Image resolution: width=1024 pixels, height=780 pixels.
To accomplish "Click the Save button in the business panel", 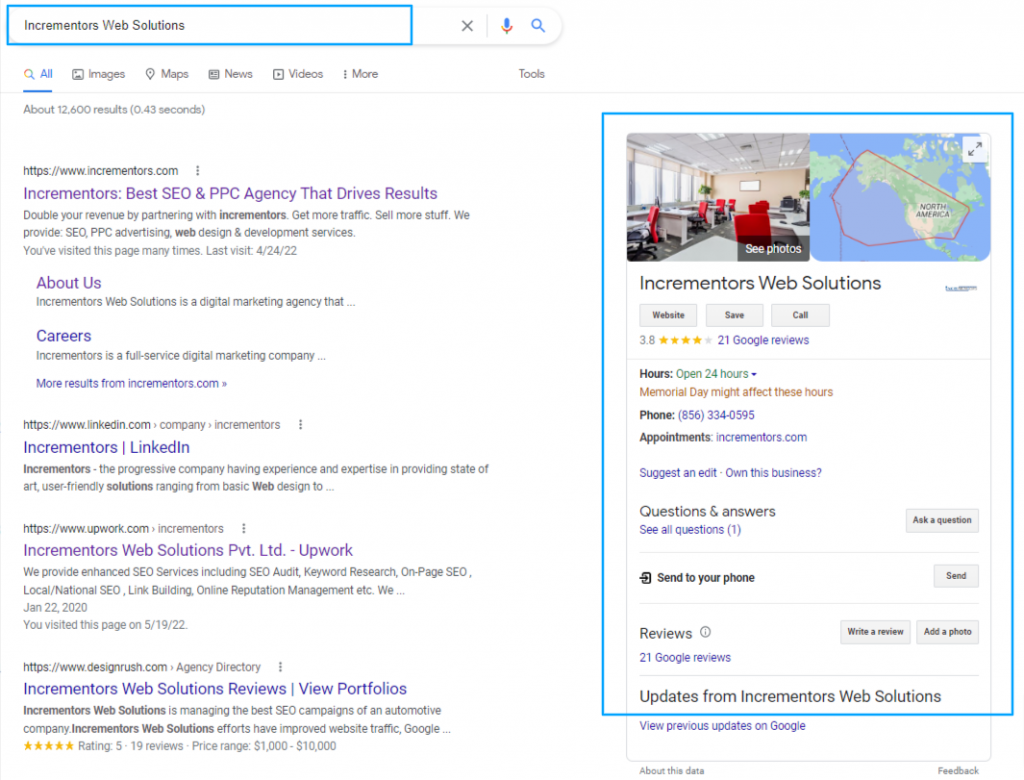I will click(x=734, y=315).
